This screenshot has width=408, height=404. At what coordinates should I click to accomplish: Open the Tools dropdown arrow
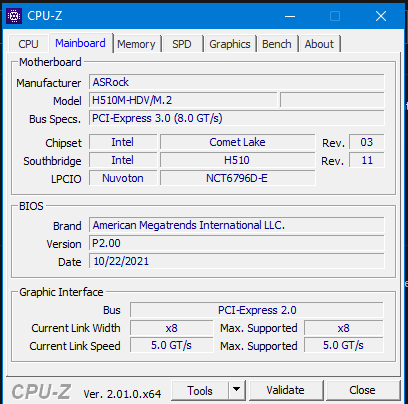237,389
